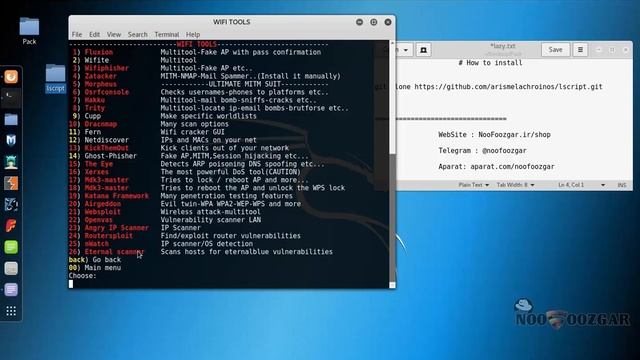
Task: Click the '6) Osrfconsole' entry
Action: [x=100, y=92]
